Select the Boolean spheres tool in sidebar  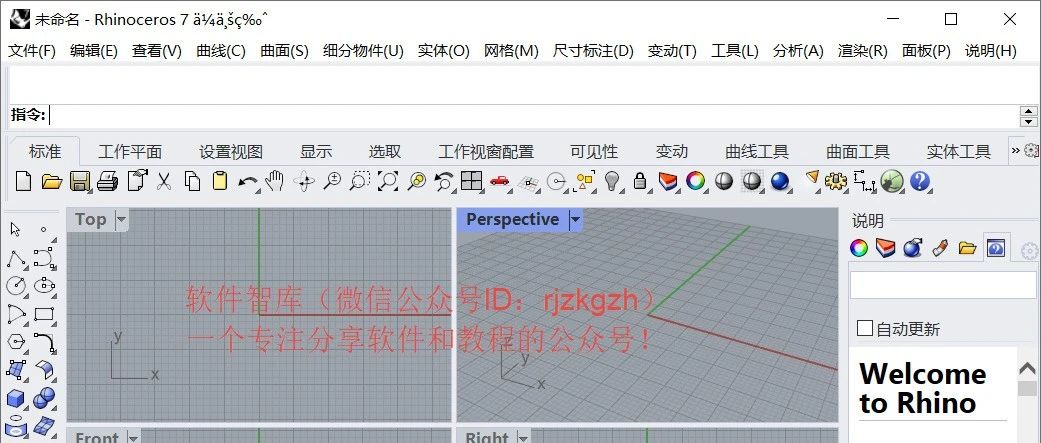[44, 399]
